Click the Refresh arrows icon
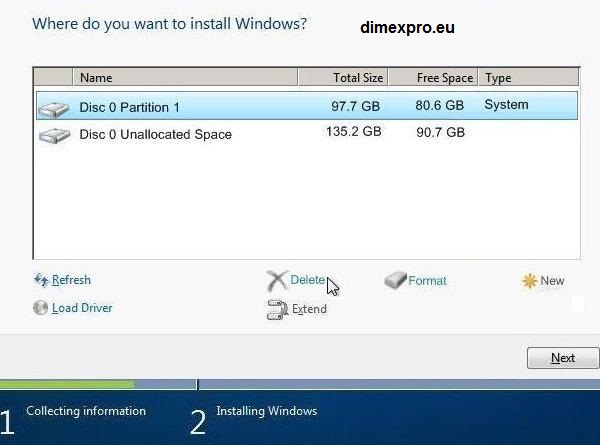This screenshot has width=600, height=445. pyautogui.click(x=41, y=280)
